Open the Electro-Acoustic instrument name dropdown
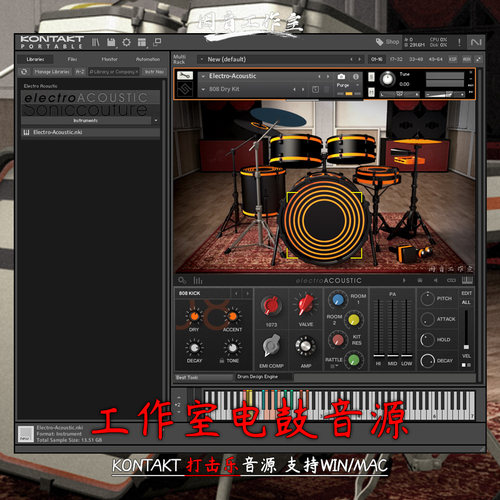The height and width of the screenshot is (500, 500). (203, 76)
